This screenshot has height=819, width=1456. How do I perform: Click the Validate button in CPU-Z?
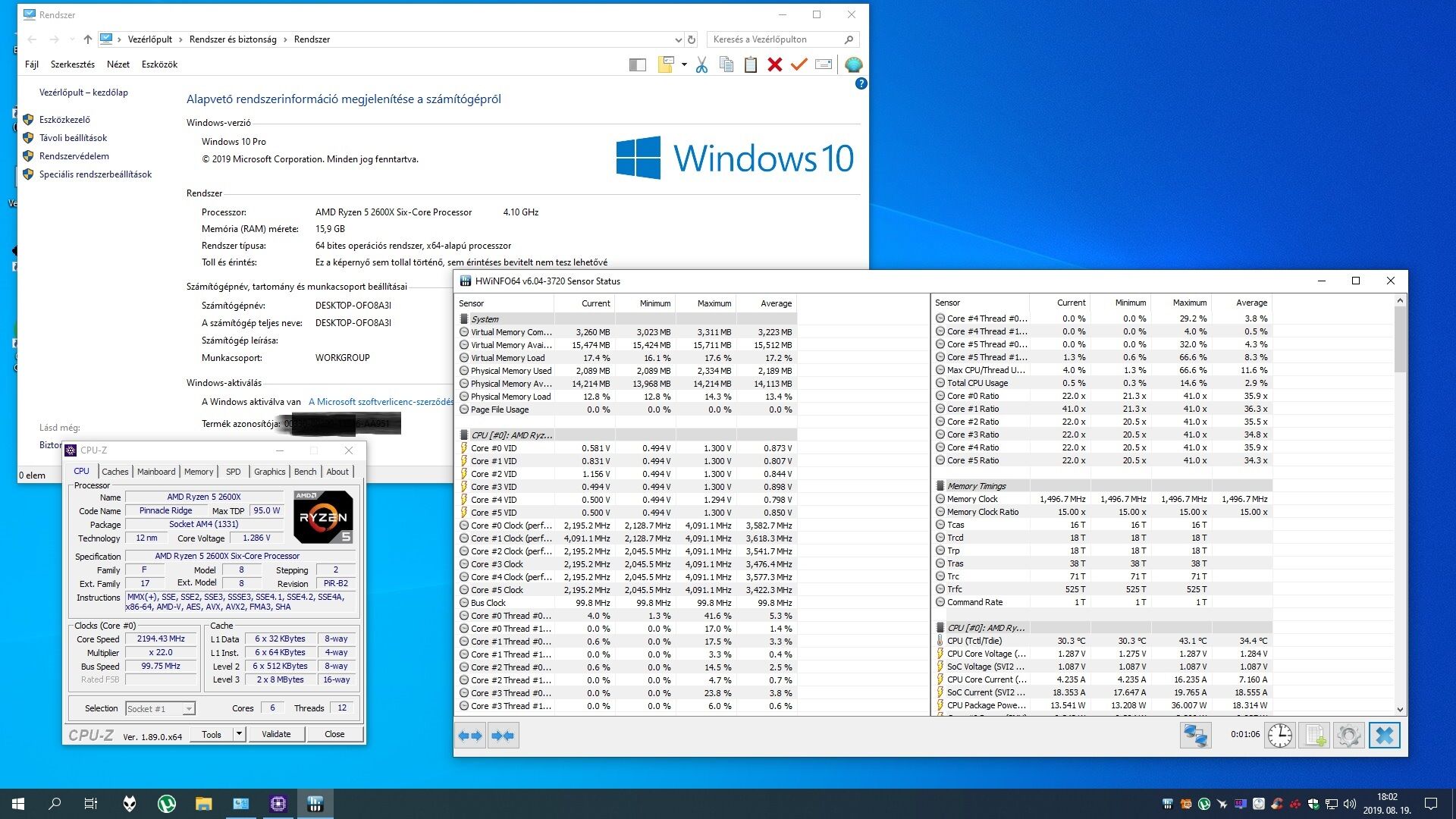pyautogui.click(x=276, y=734)
